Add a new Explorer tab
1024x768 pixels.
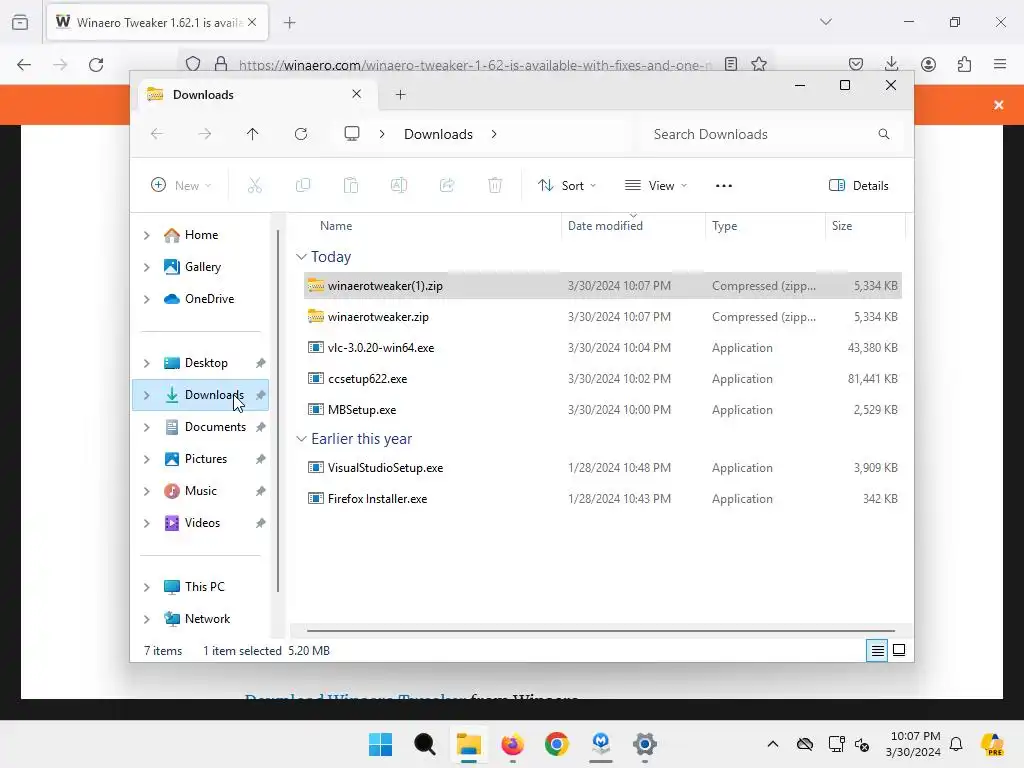[x=400, y=95]
